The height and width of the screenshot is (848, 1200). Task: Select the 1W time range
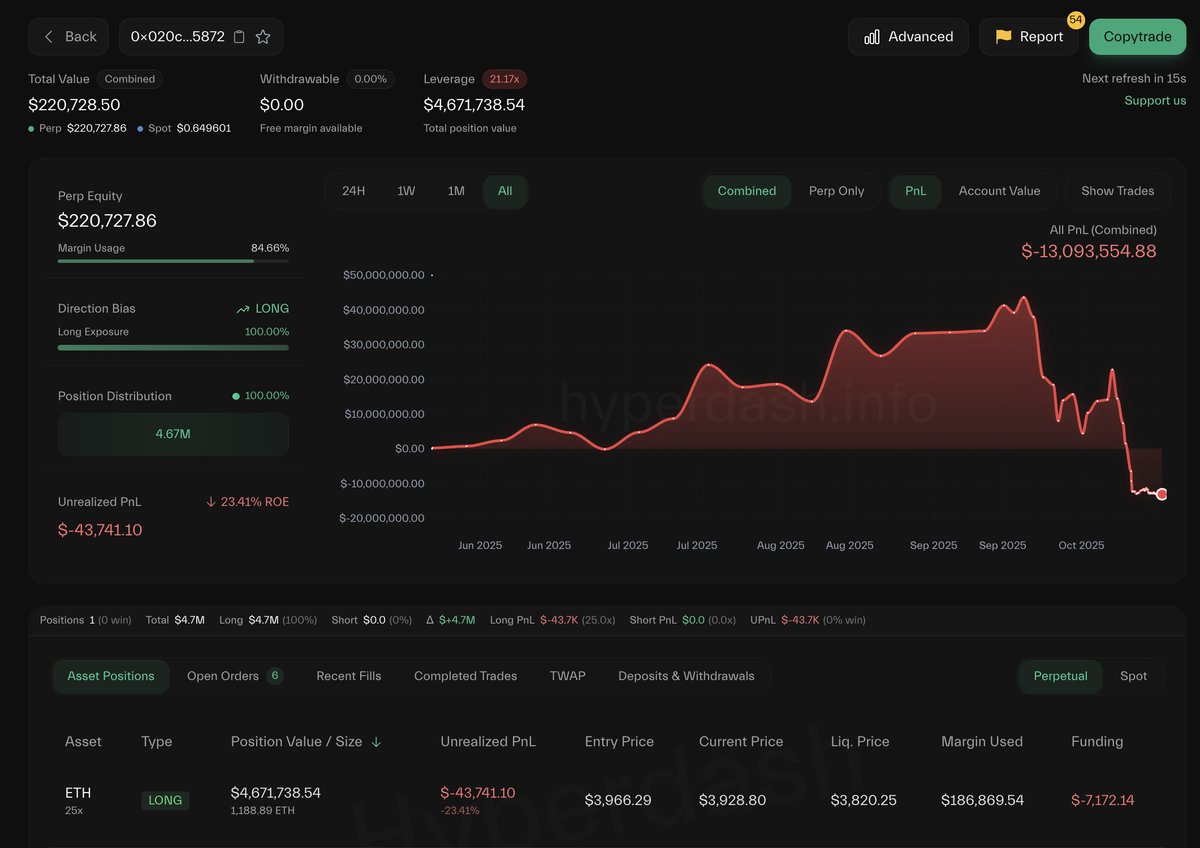tap(406, 191)
